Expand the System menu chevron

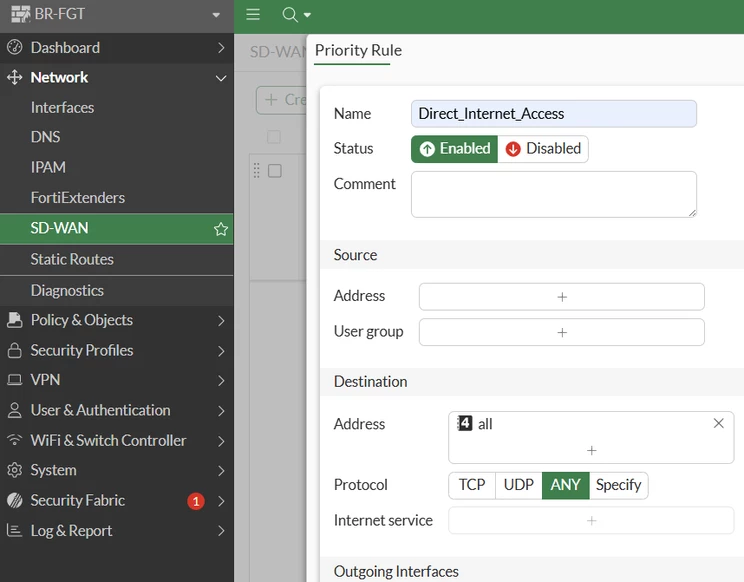point(221,471)
